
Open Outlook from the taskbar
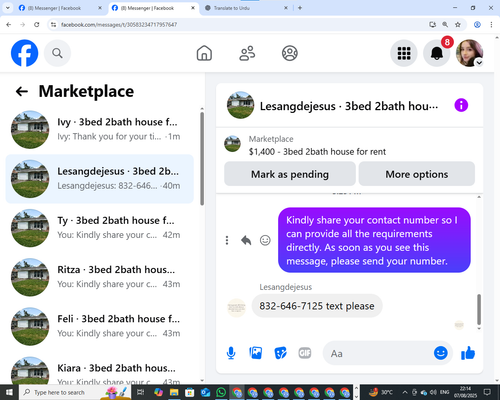(x=205, y=392)
